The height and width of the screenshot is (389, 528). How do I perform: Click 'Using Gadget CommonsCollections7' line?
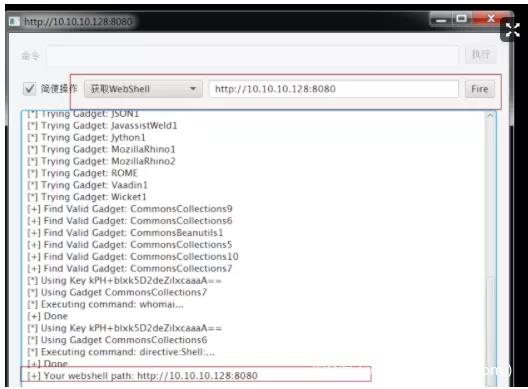[117, 292]
